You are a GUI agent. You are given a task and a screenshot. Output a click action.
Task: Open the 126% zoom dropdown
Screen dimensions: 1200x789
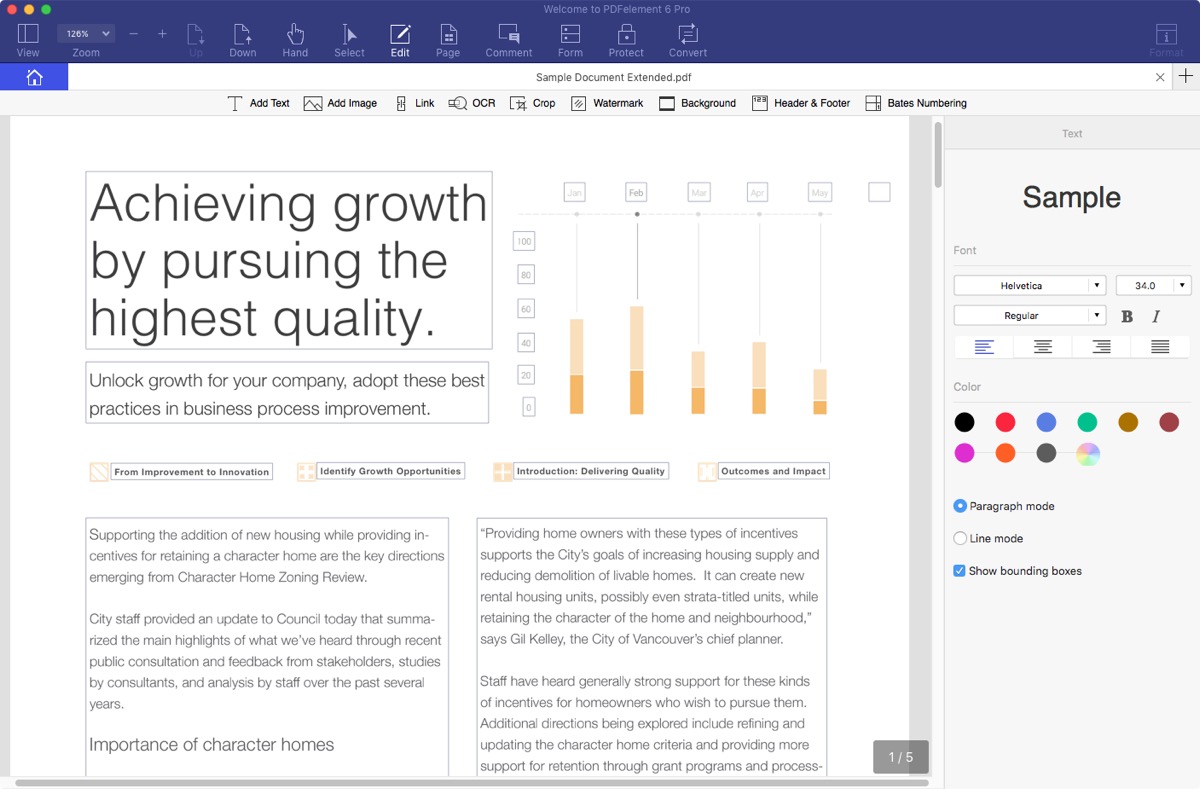(85, 34)
